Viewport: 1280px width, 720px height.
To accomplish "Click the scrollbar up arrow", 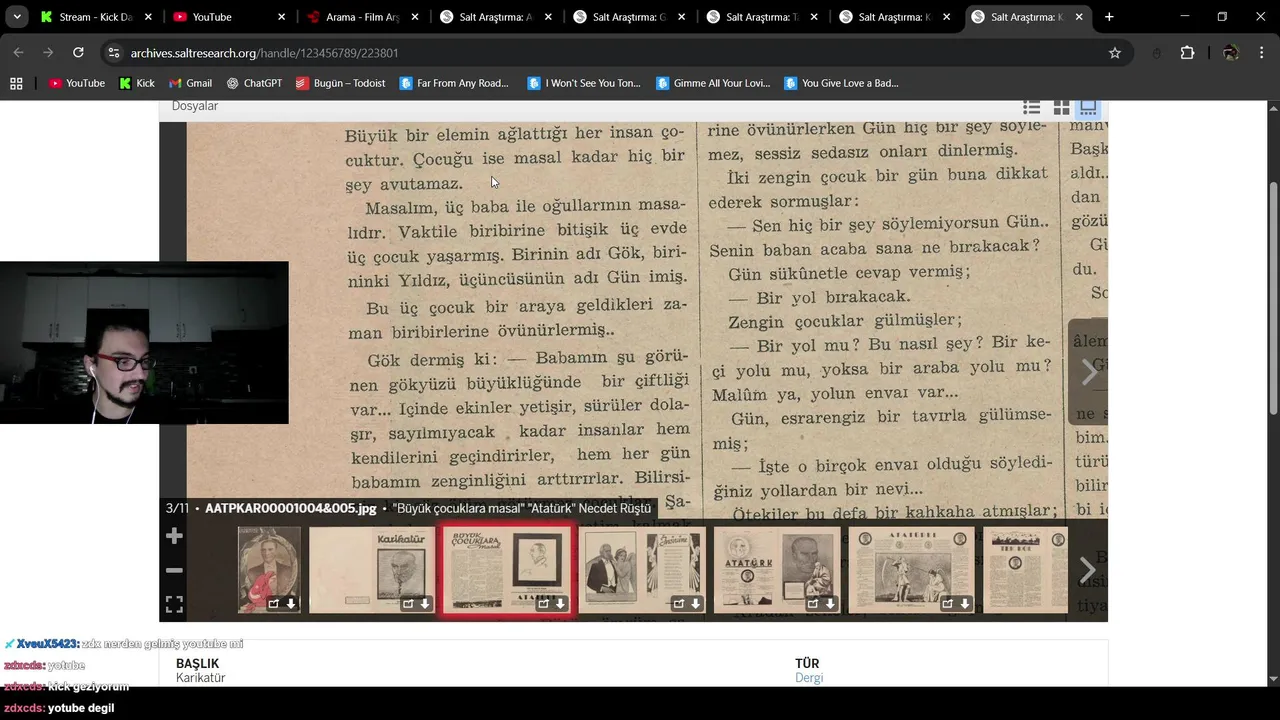I will click(x=1273, y=106).
